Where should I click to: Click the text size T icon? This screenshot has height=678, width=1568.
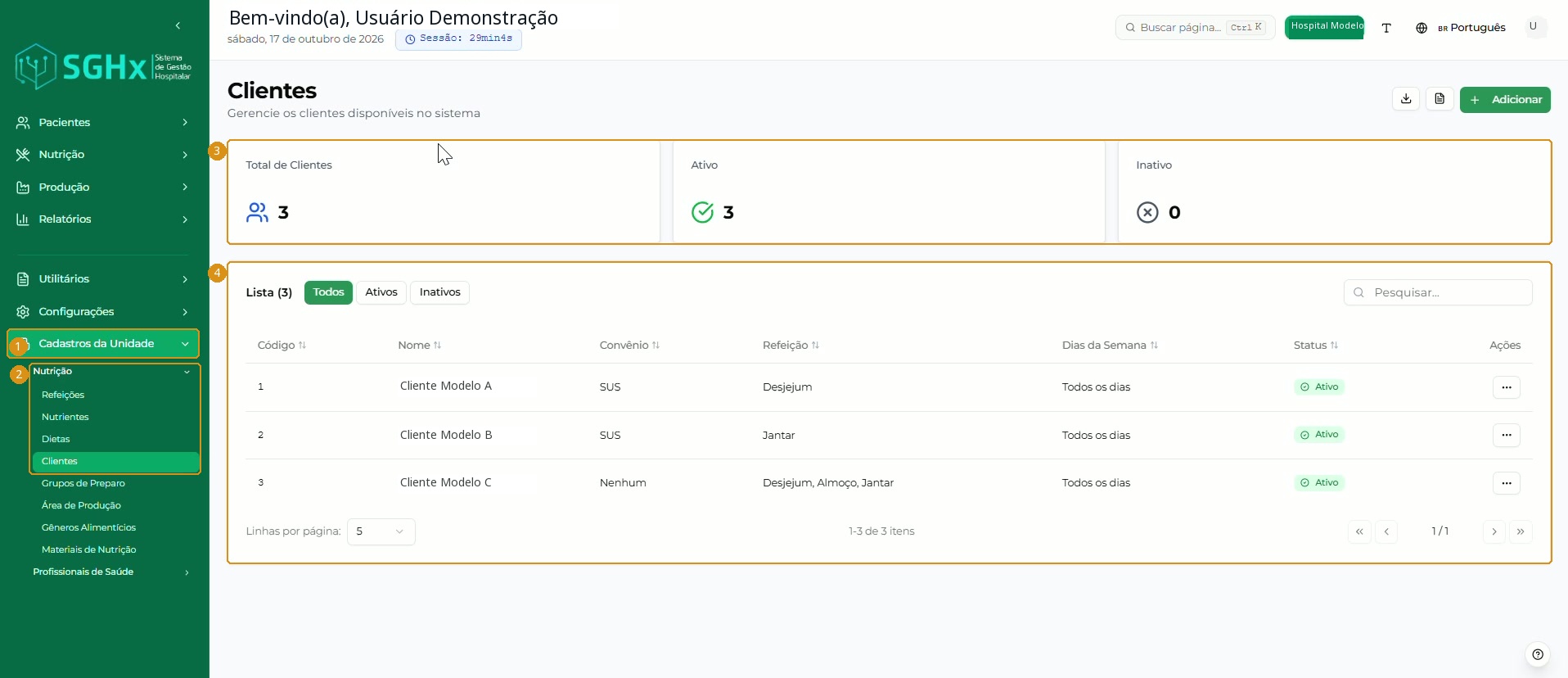point(1386,28)
